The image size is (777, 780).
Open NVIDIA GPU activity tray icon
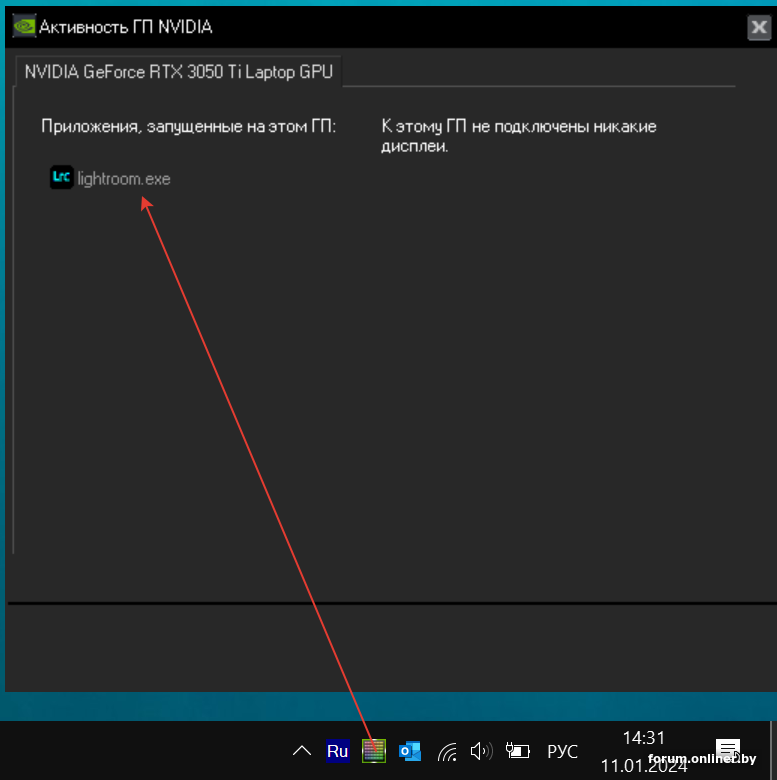pyautogui.click(x=374, y=751)
